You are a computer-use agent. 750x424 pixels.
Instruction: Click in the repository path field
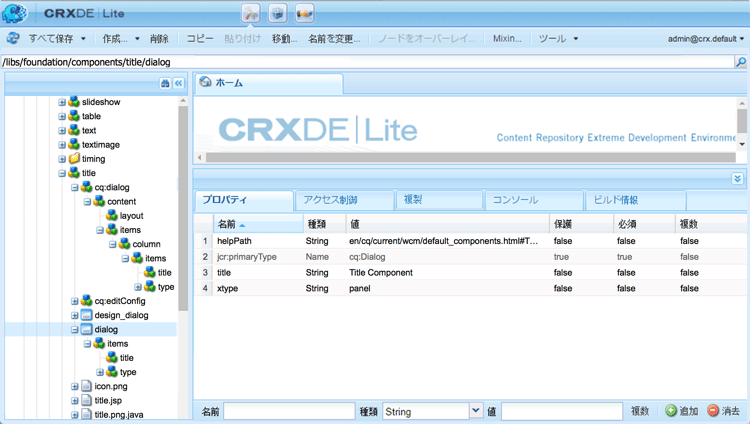tap(367, 62)
